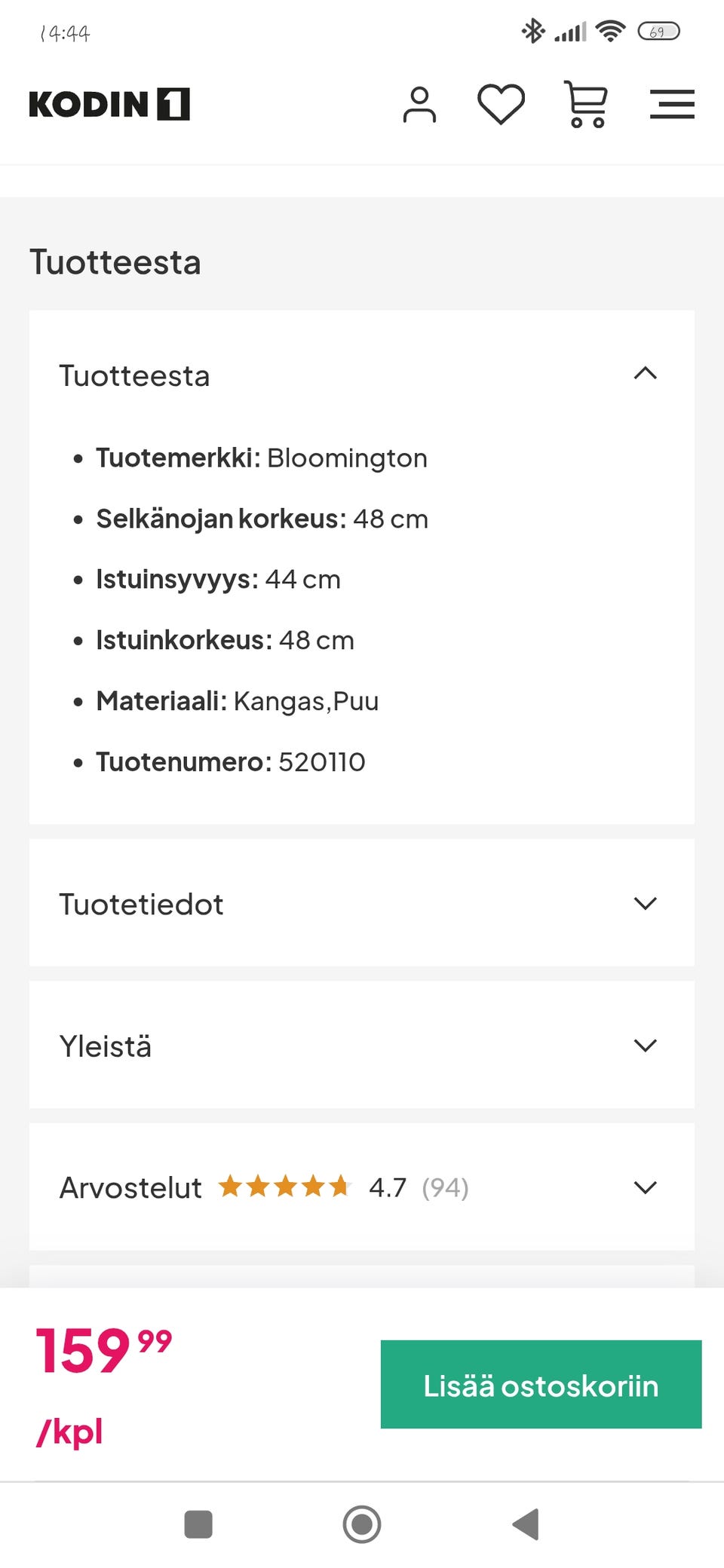Screen dimensions: 724x1568
Task: Tap the Yleistä accordion title
Action: (x=106, y=1046)
